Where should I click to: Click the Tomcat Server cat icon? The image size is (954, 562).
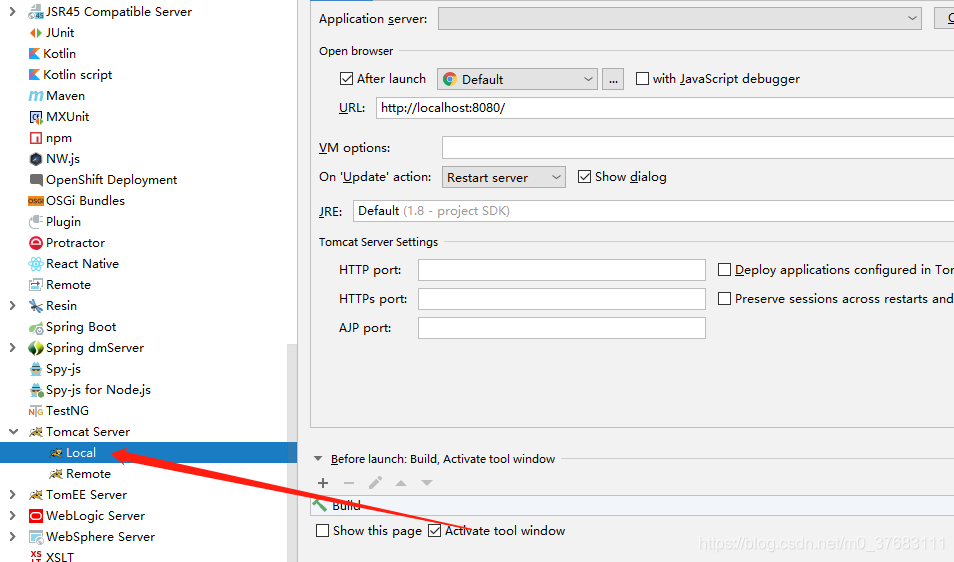coord(36,432)
